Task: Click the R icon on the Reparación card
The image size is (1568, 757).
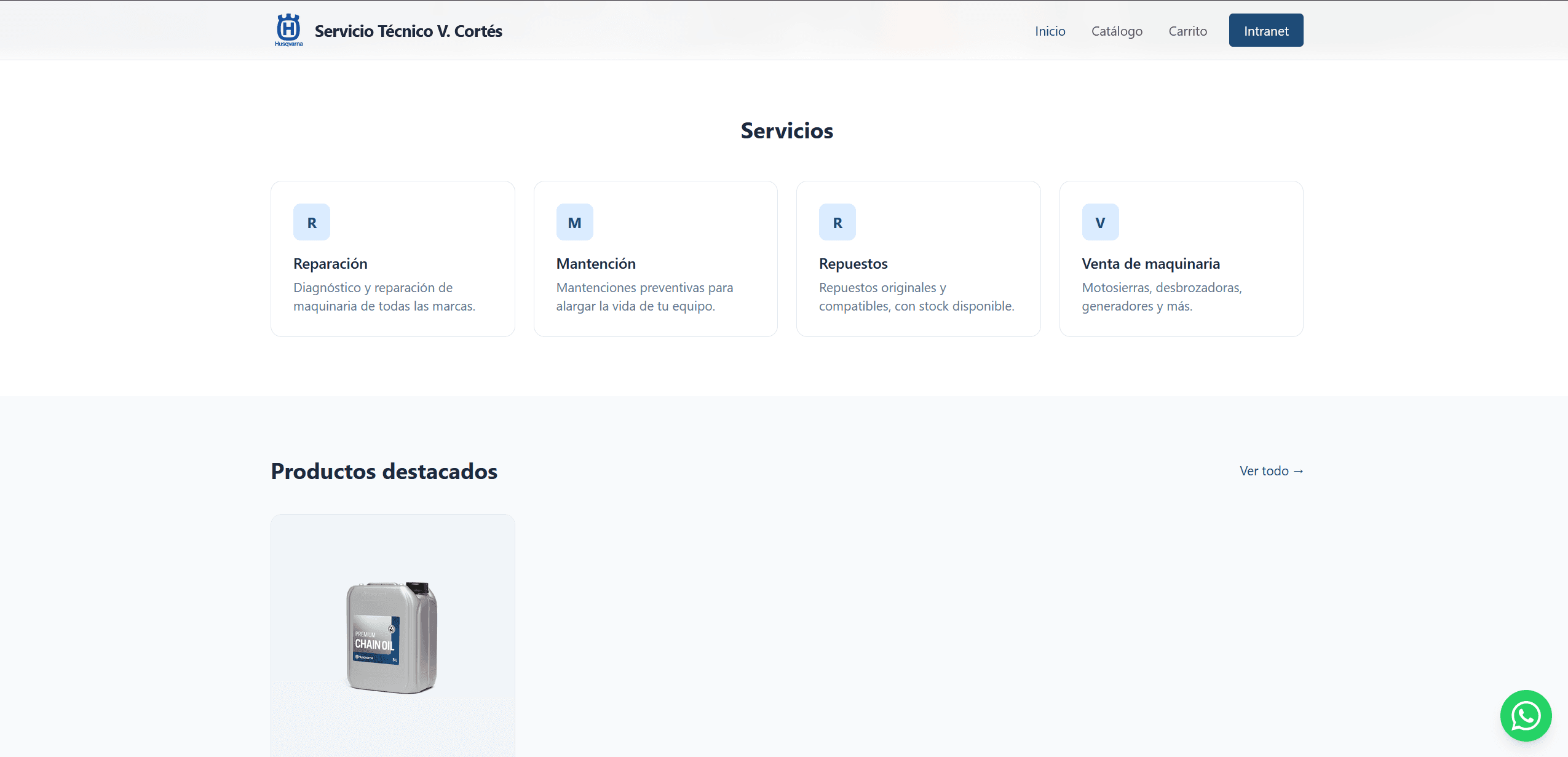Action: [312, 222]
